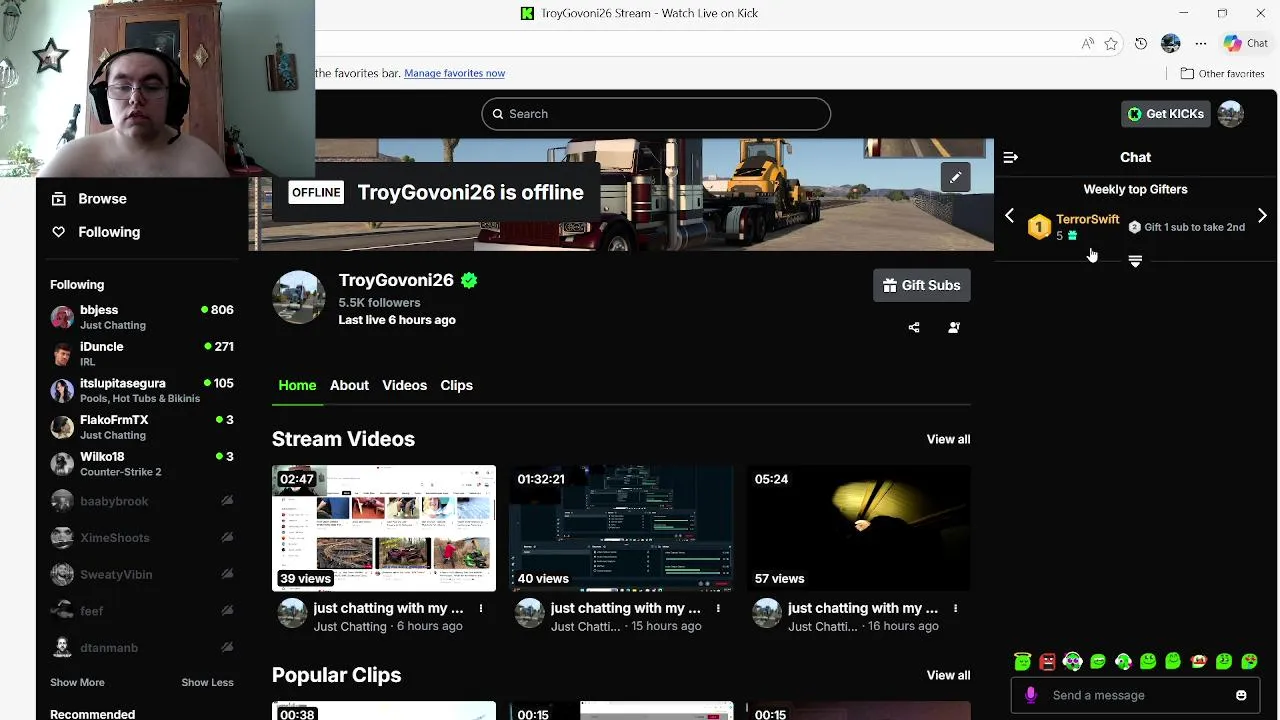Image resolution: width=1280 pixels, height=720 pixels.
Task: Open iDuncle channel in Following list
Action: tap(142, 354)
